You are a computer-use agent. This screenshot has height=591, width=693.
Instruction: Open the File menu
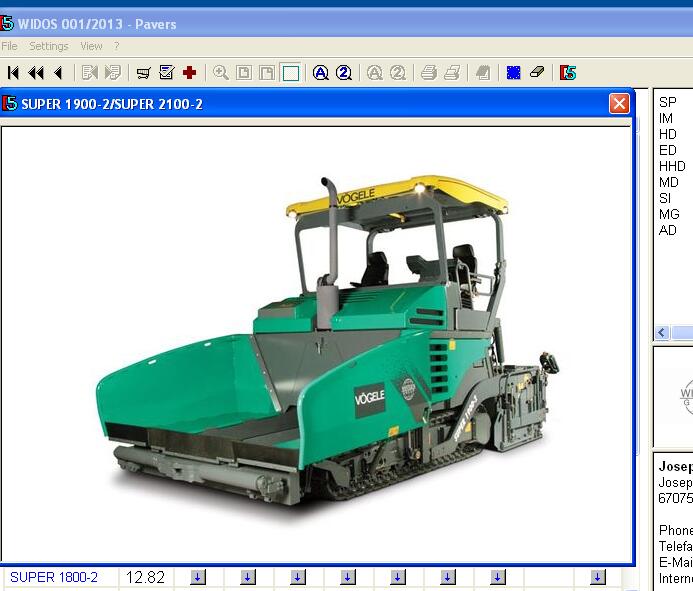click(9, 46)
